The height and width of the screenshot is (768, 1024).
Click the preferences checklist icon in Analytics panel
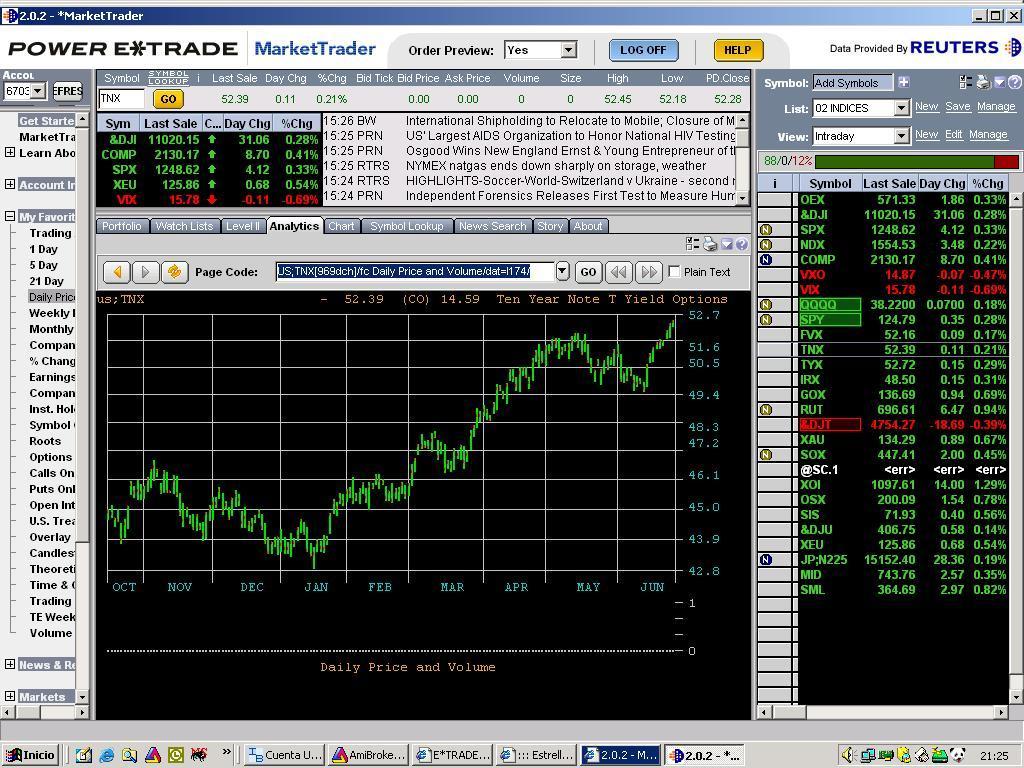(693, 244)
